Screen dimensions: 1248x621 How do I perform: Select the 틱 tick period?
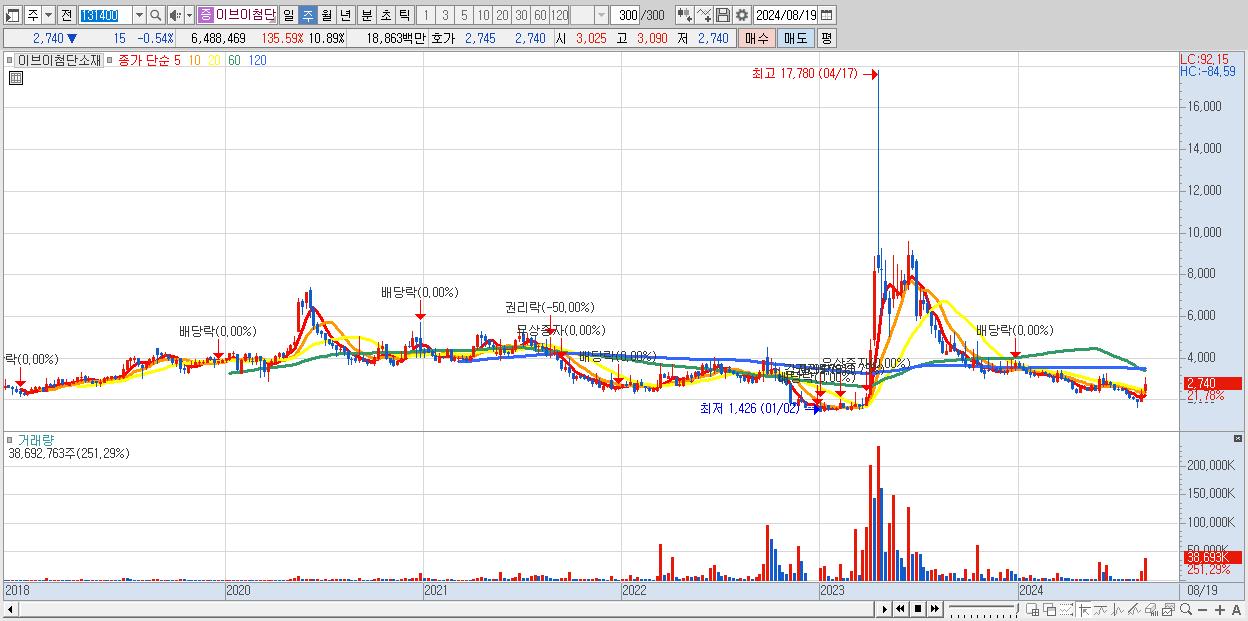coord(404,15)
